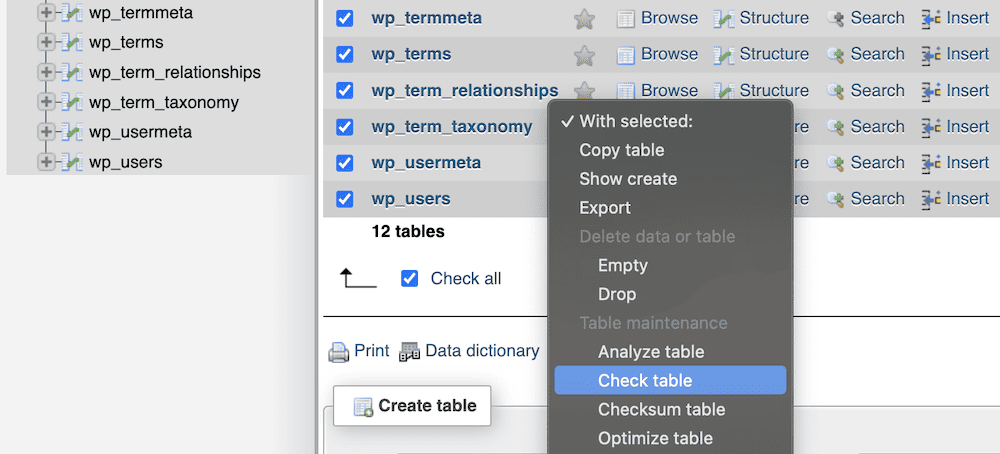
Task: Toggle the Check all checkbox
Action: tap(409, 279)
